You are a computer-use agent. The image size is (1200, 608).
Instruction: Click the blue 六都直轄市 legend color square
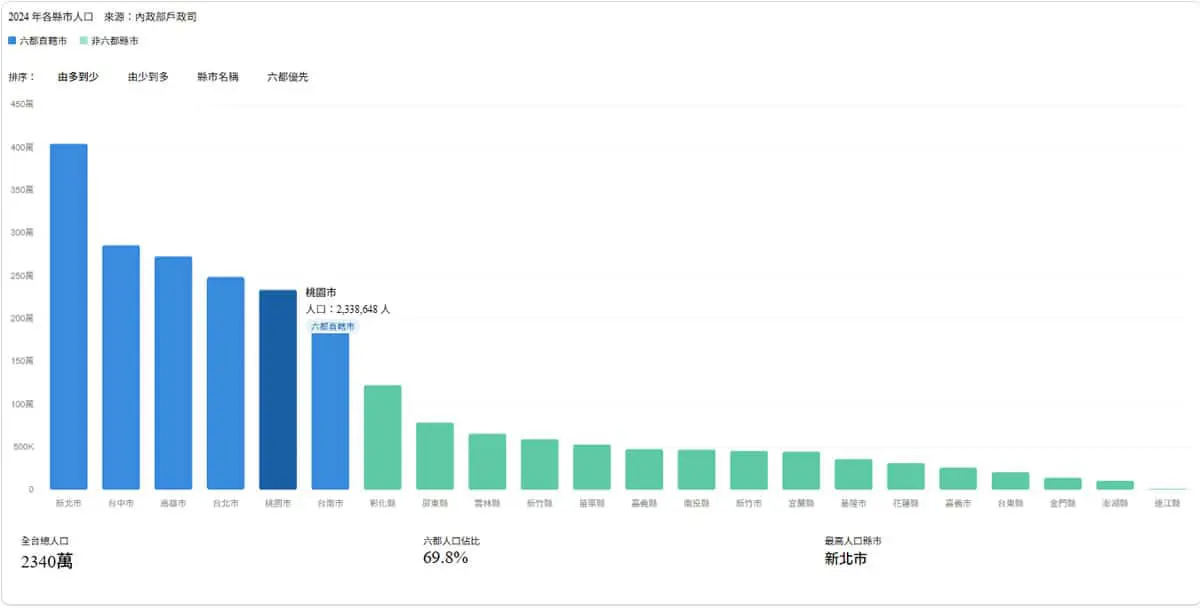click(x=12, y=41)
